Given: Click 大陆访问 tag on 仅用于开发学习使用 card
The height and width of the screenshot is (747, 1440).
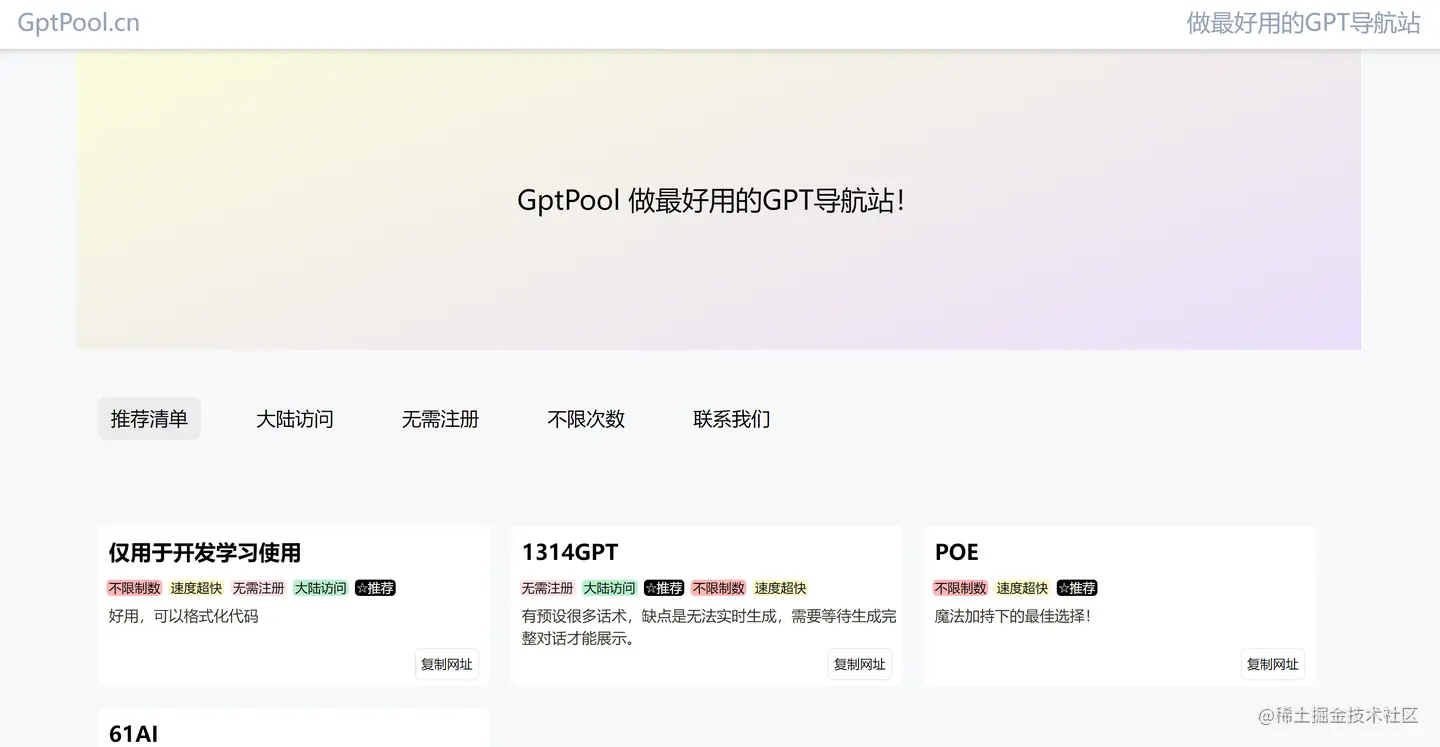Looking at the screenshot, I should (320, 588).
